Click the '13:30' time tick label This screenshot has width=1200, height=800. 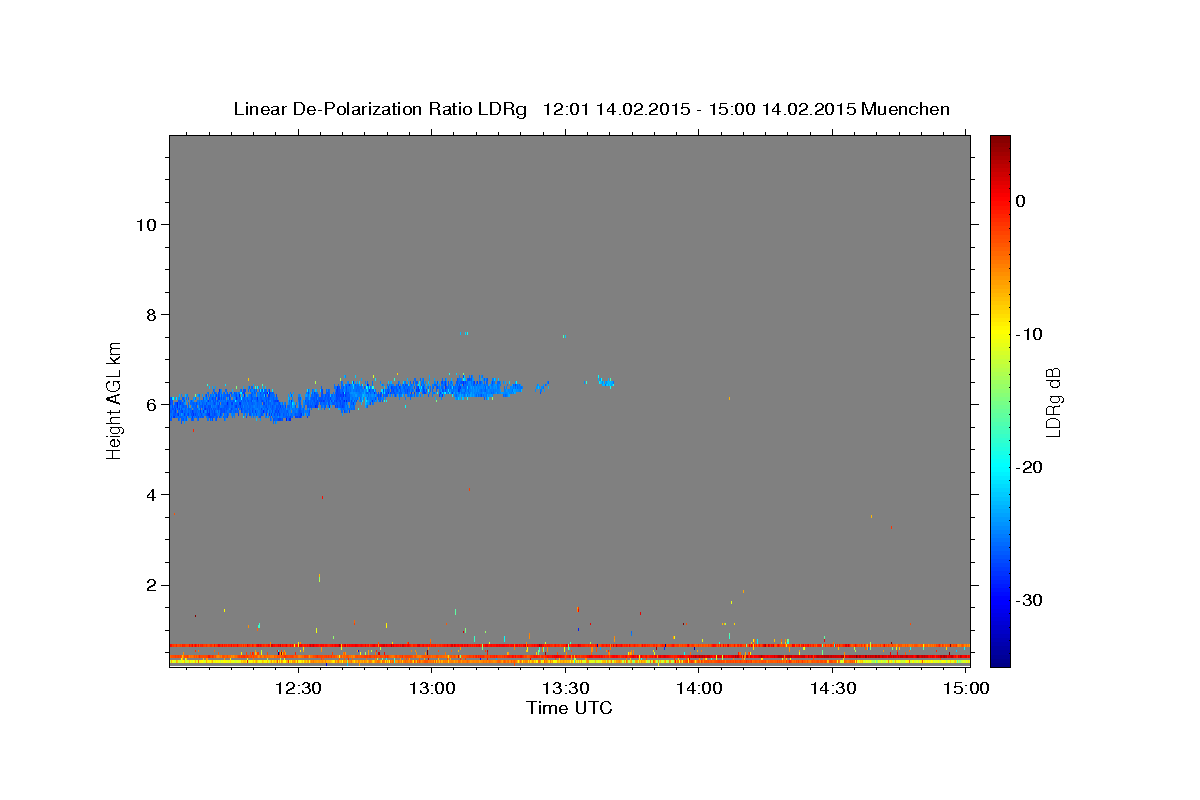565,688
